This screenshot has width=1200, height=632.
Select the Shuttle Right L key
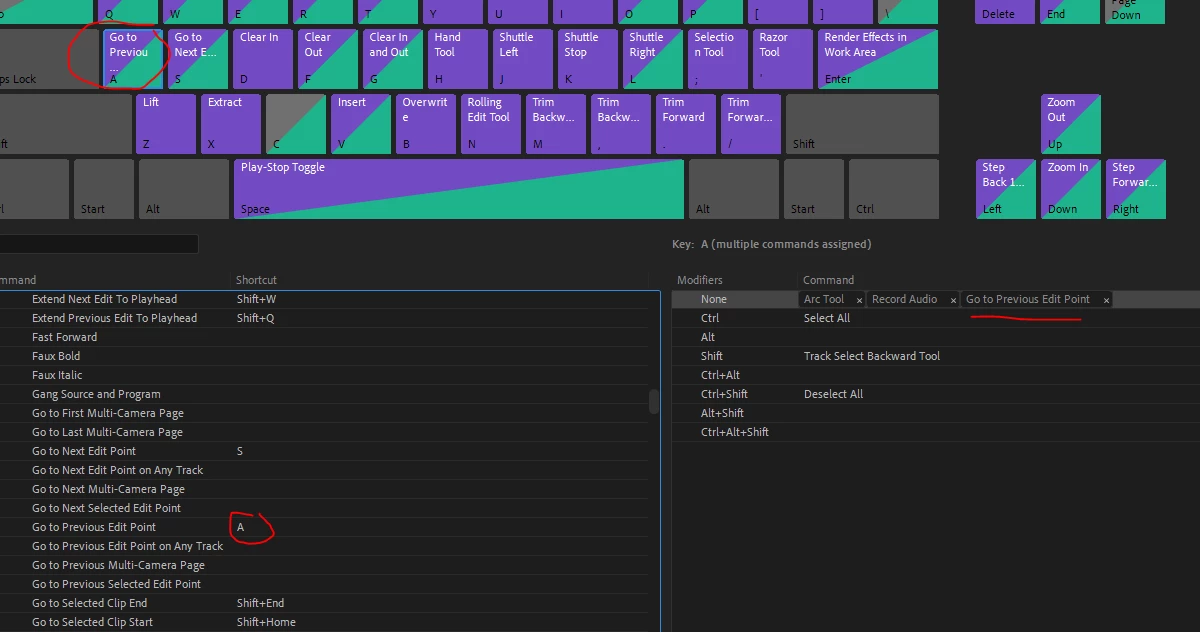tap(653, 59)
